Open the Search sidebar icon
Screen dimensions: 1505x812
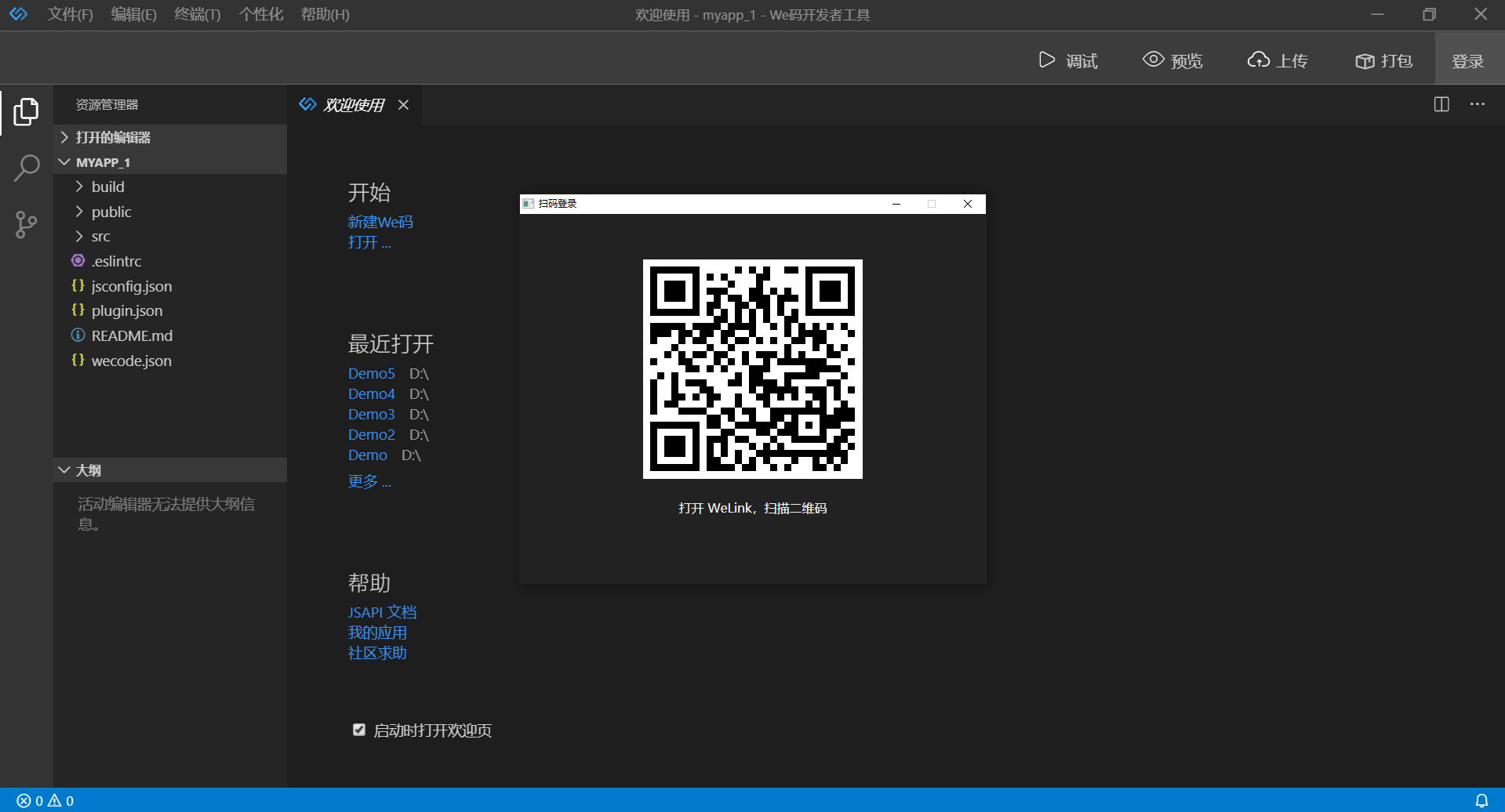point(26,168)
